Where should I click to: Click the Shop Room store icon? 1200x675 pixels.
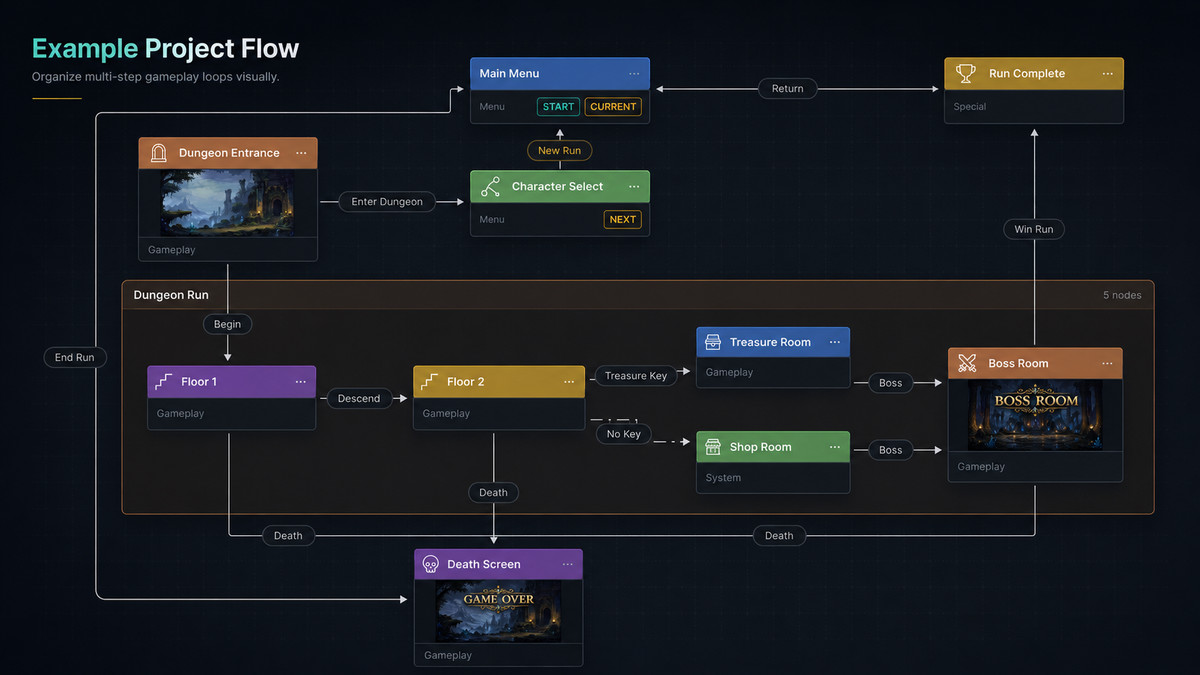point(713,447)
